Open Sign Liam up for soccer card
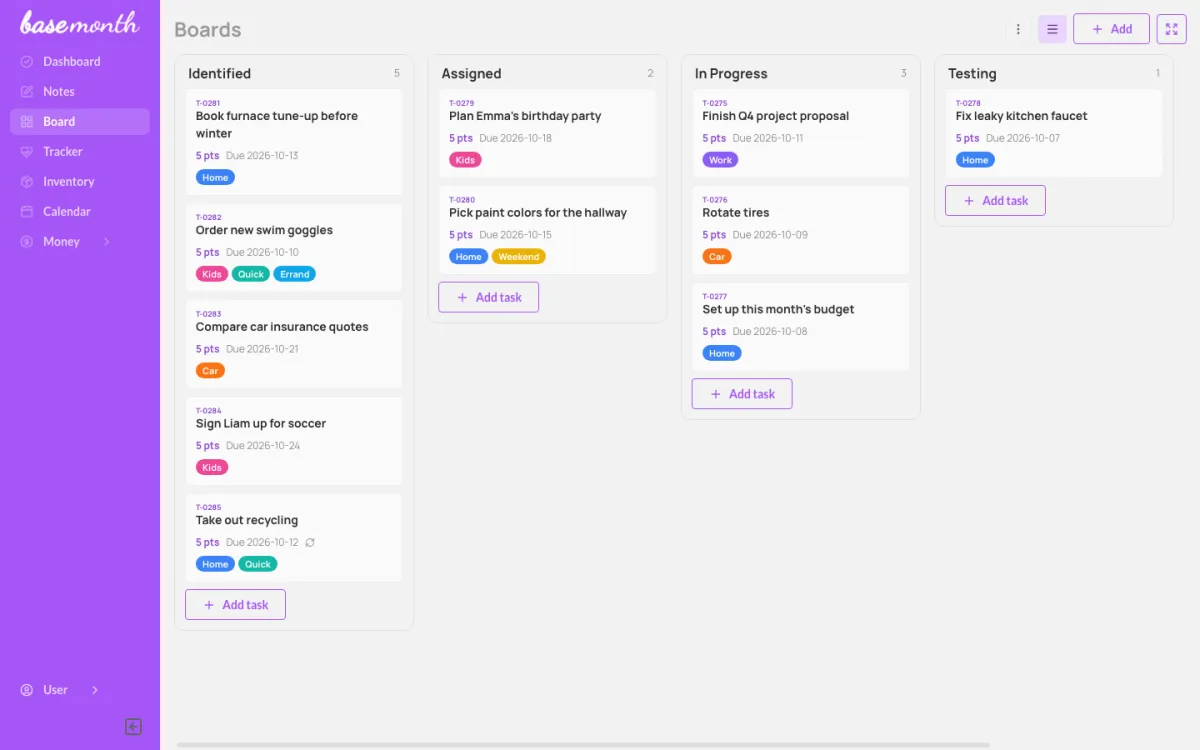Viewport: 1200px width, 750px height. coord(294,441)
